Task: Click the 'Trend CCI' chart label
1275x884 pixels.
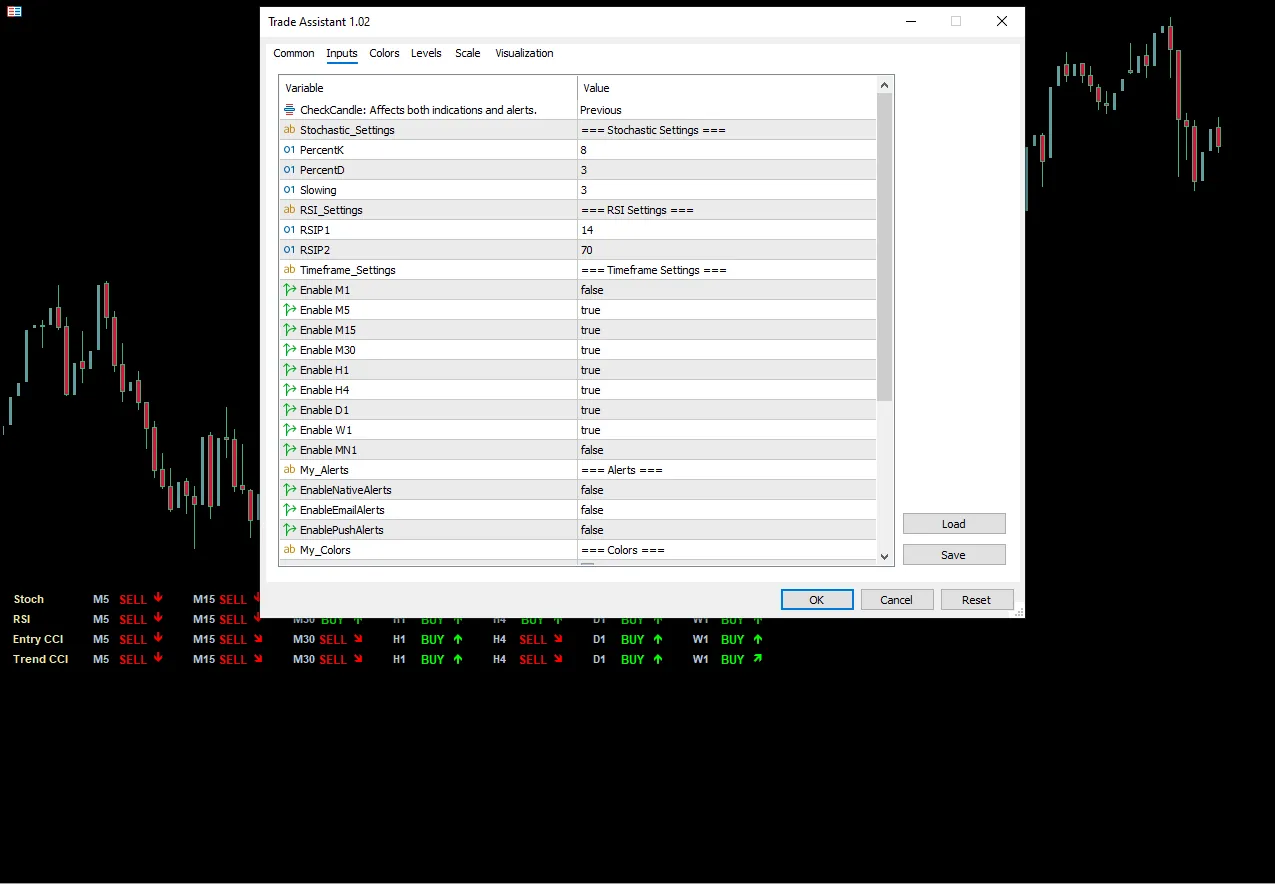Action: click(x=41, y=659)
